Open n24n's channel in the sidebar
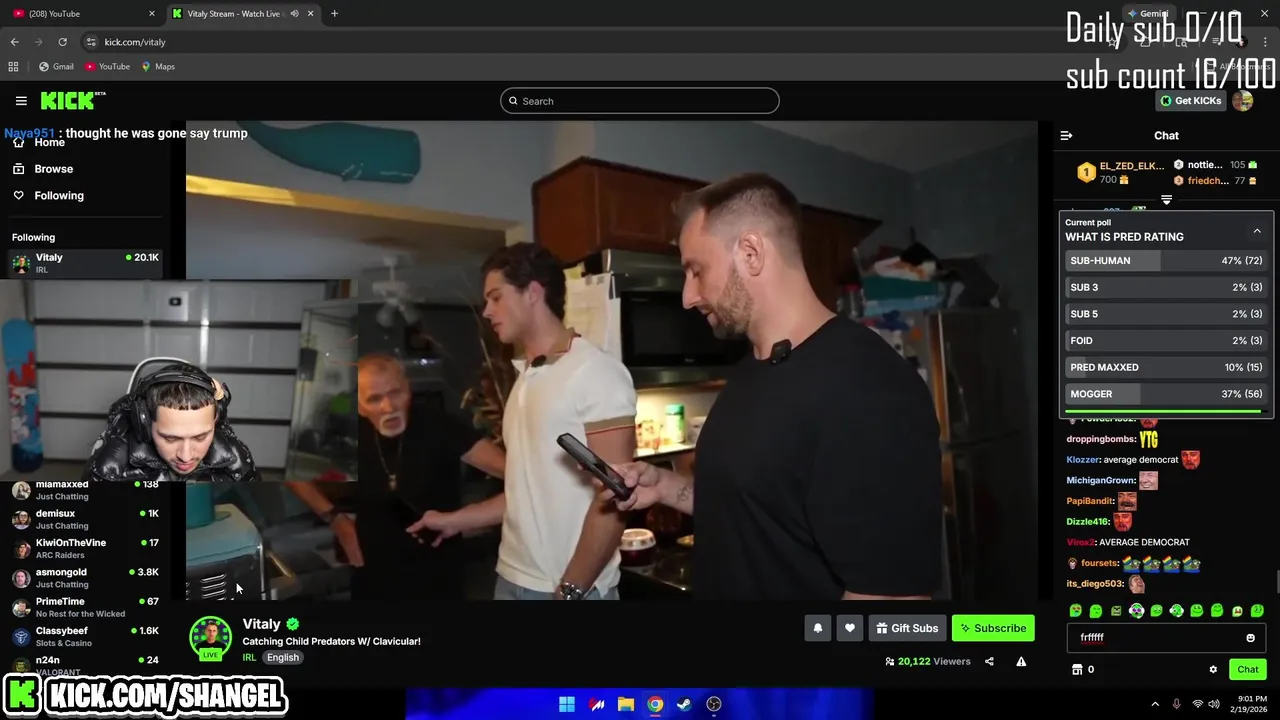This screenshot has width=1280, height=720. pos(85,664)
